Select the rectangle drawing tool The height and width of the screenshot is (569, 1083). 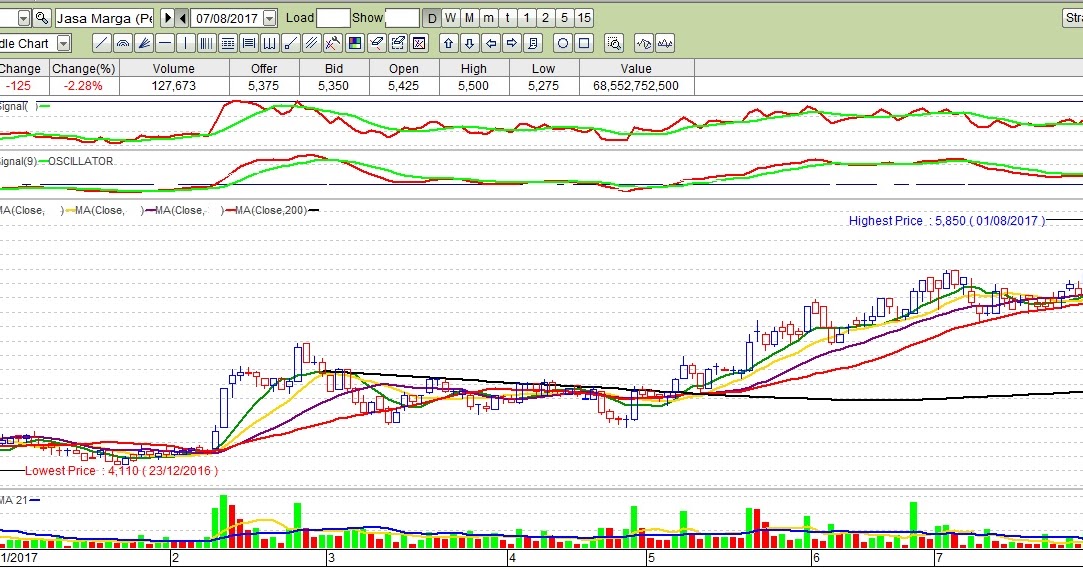click(584, 44)
